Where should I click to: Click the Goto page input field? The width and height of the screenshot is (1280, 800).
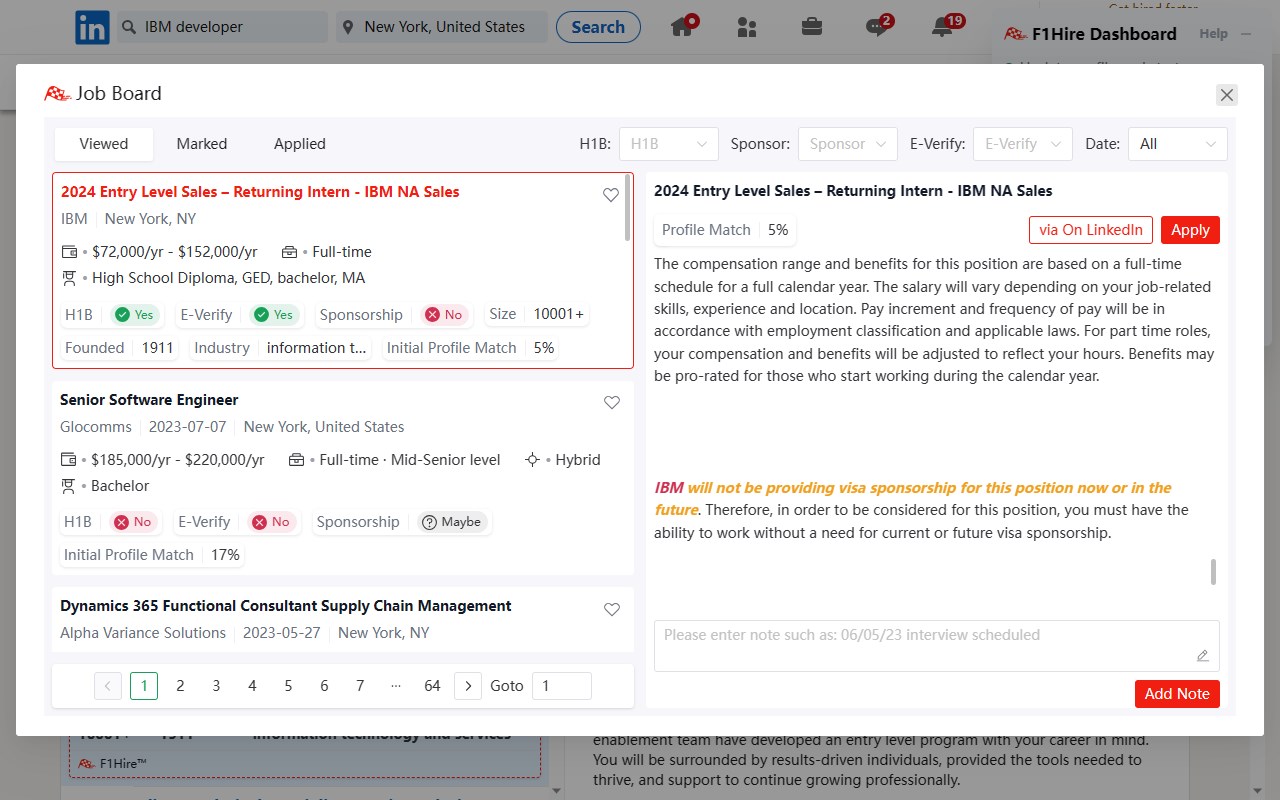coord(561,686)
